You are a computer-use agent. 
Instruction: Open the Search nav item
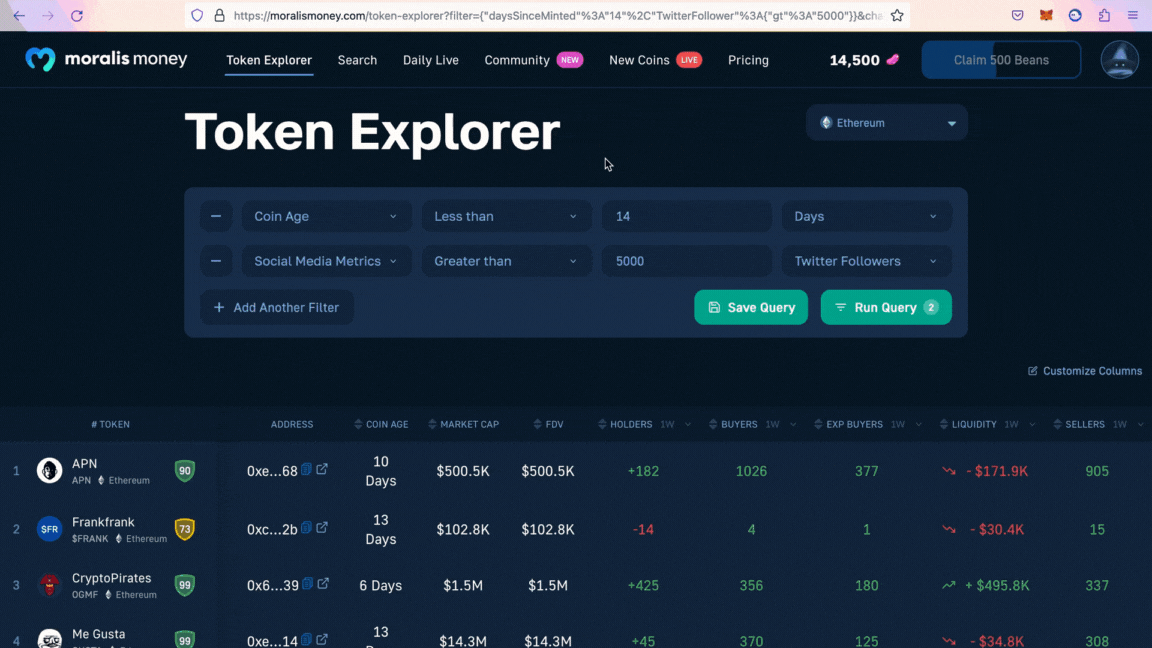click(x=357, y=60)
